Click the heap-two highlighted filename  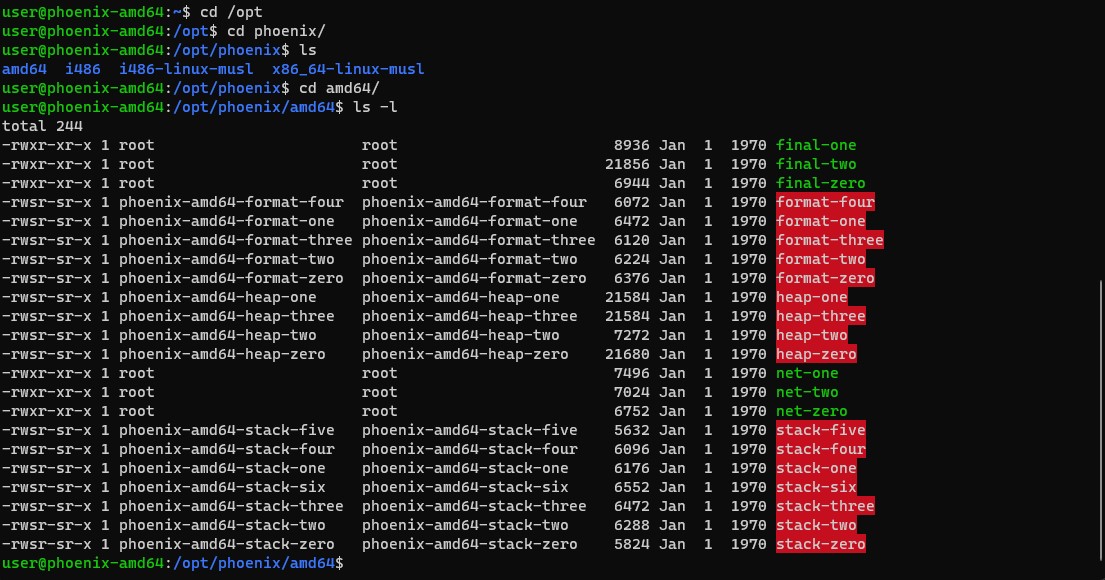811,335
